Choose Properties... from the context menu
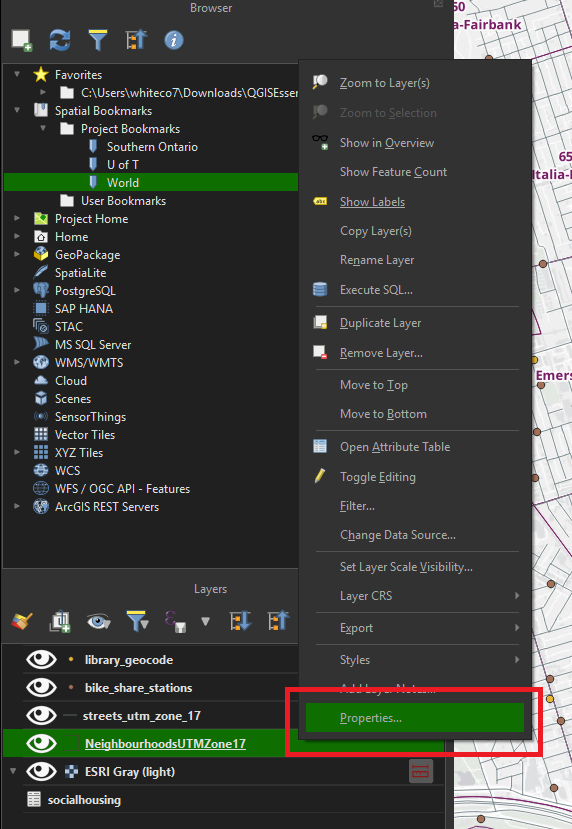572x829 pixels. 415,718
